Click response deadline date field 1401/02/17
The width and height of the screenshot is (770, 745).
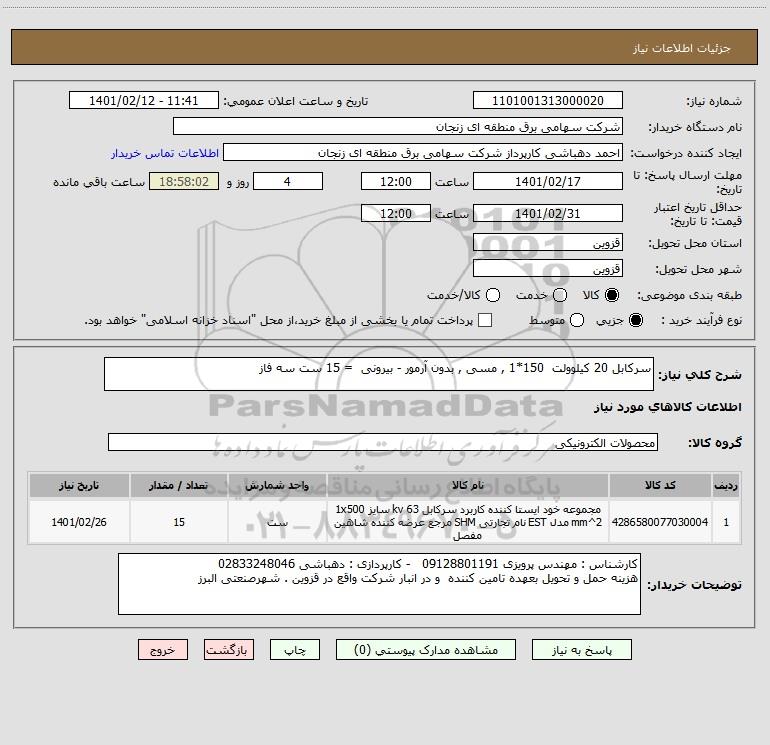pyautogui.click(x=548, y=181)
